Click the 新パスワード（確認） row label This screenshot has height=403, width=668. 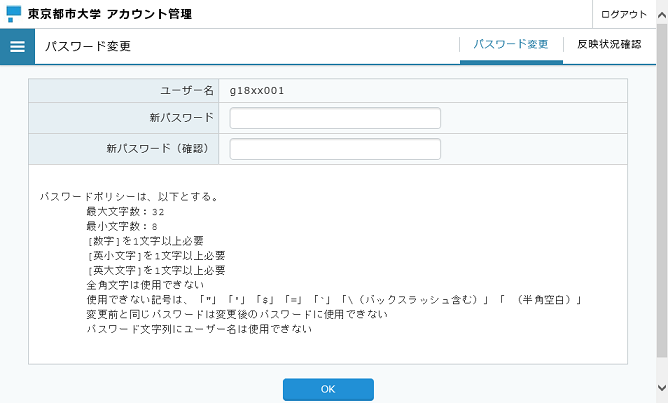[158, 148]
